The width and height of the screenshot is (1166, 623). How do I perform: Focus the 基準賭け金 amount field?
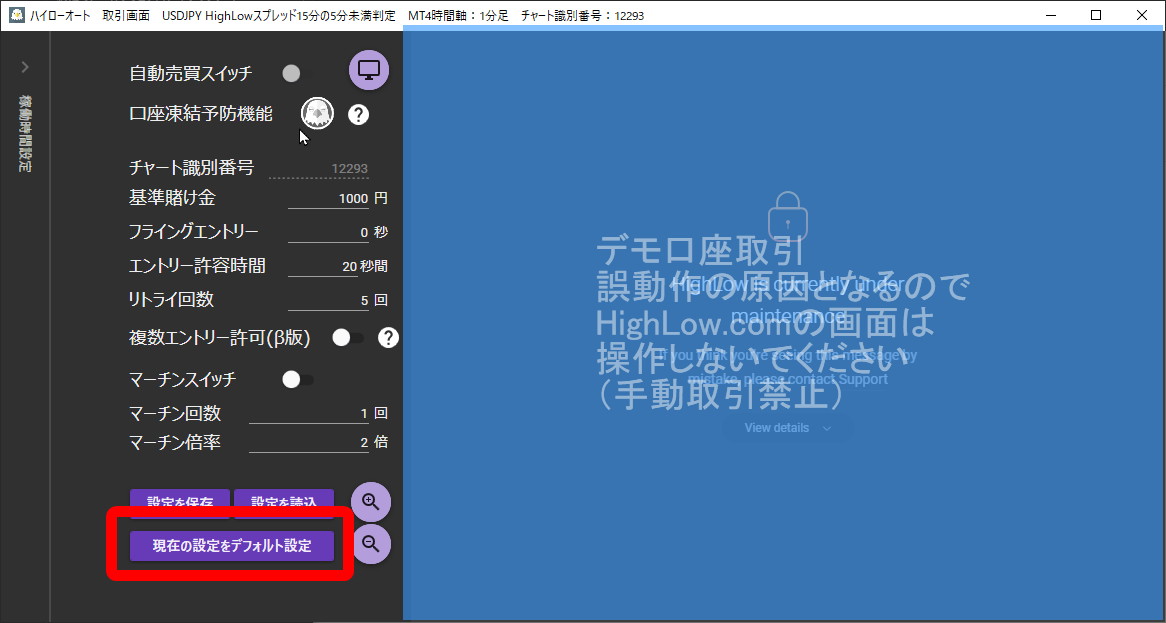pos(328,198)
